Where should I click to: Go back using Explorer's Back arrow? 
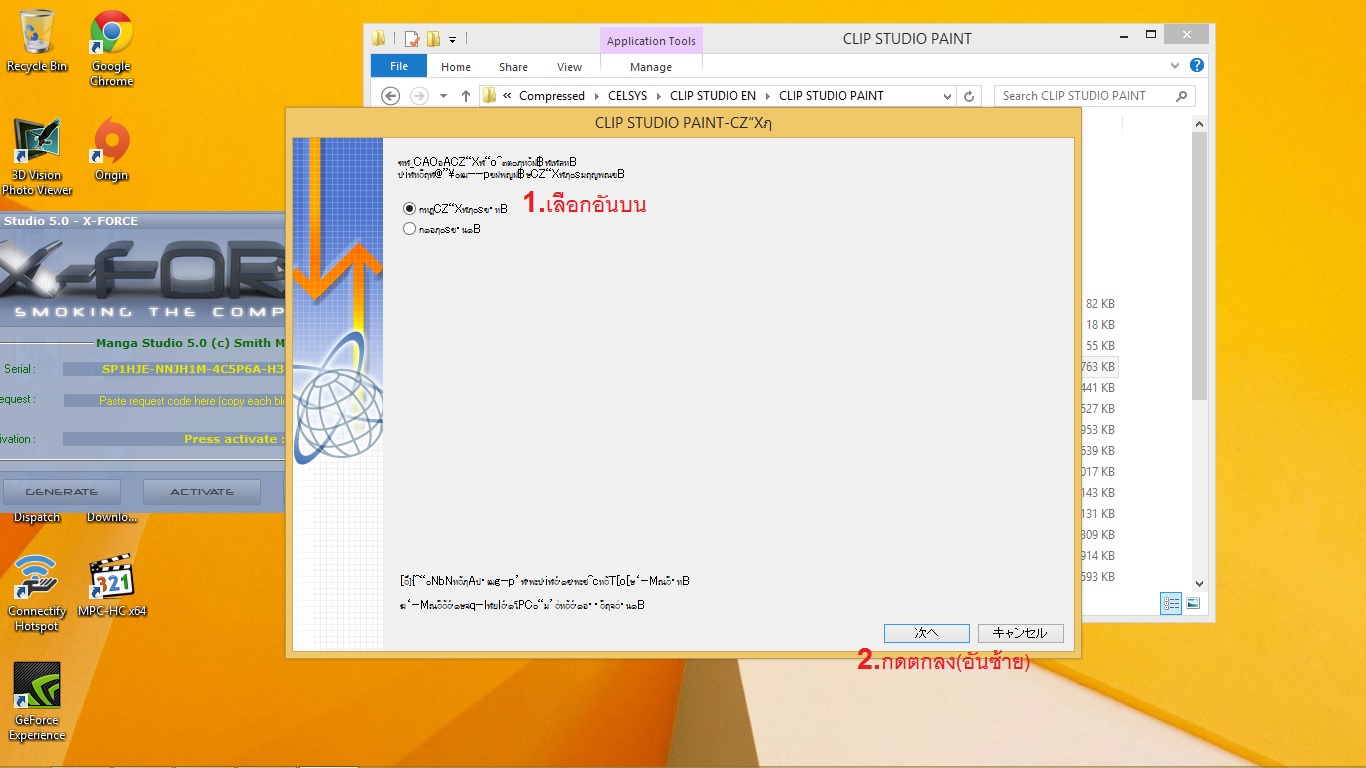pos(391,96)
